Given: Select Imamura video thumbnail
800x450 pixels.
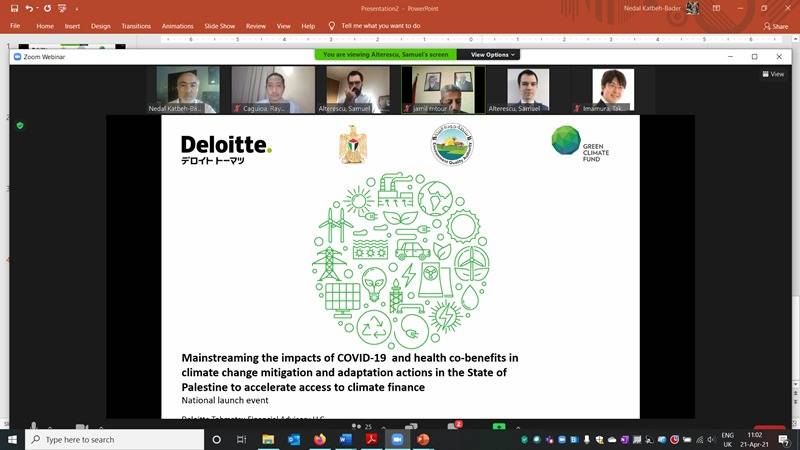Looking at the screenshot, I should pos(613,90).
